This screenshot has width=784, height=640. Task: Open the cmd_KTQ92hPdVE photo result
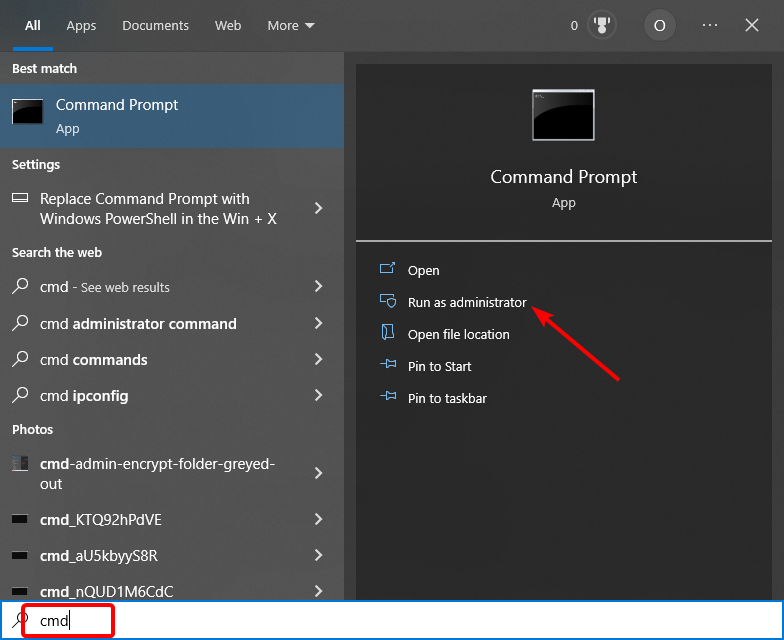tap(101, 519)
